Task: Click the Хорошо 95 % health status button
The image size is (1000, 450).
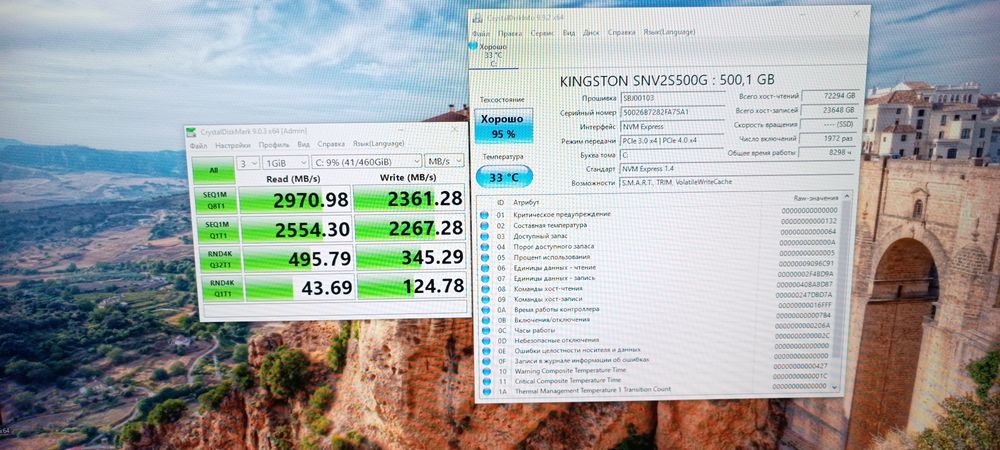Action: click(504, 126)
